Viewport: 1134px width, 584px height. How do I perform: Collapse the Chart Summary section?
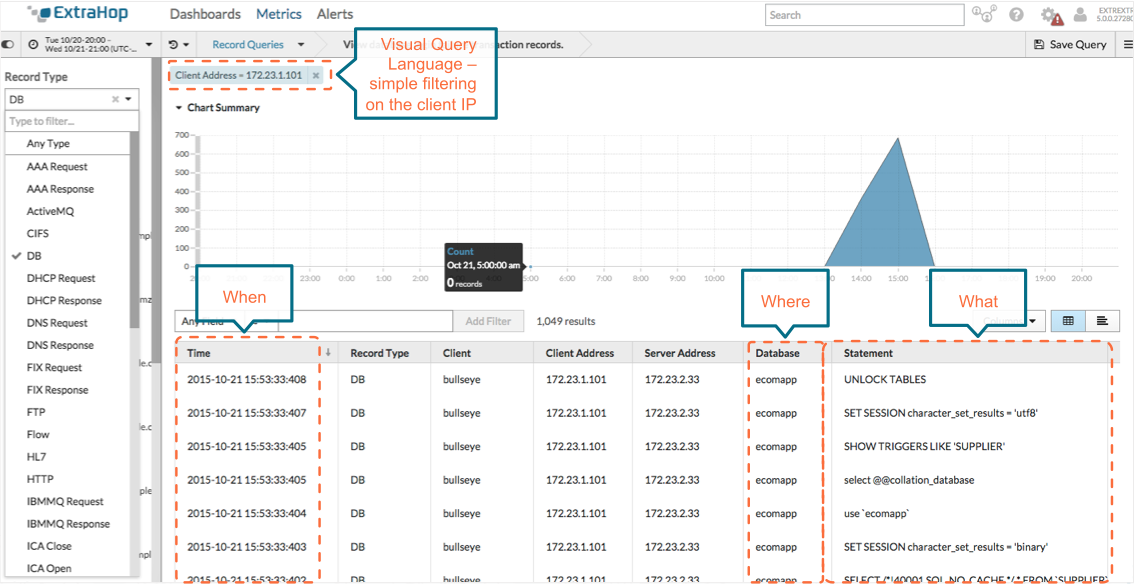[x=218, y=108]
